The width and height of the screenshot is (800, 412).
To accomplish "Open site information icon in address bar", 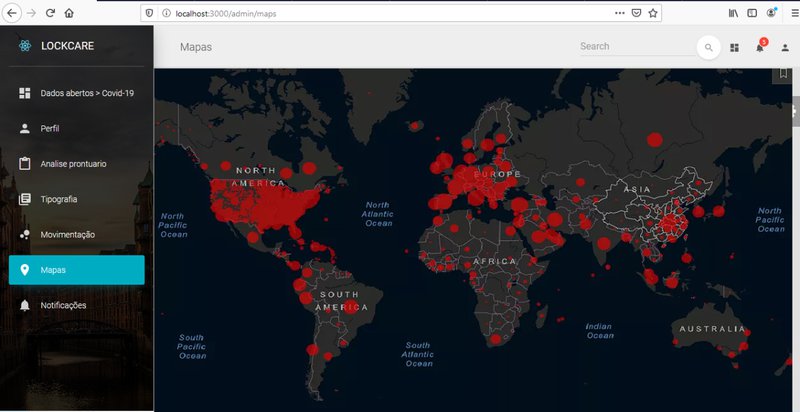I will coord(166,13).
